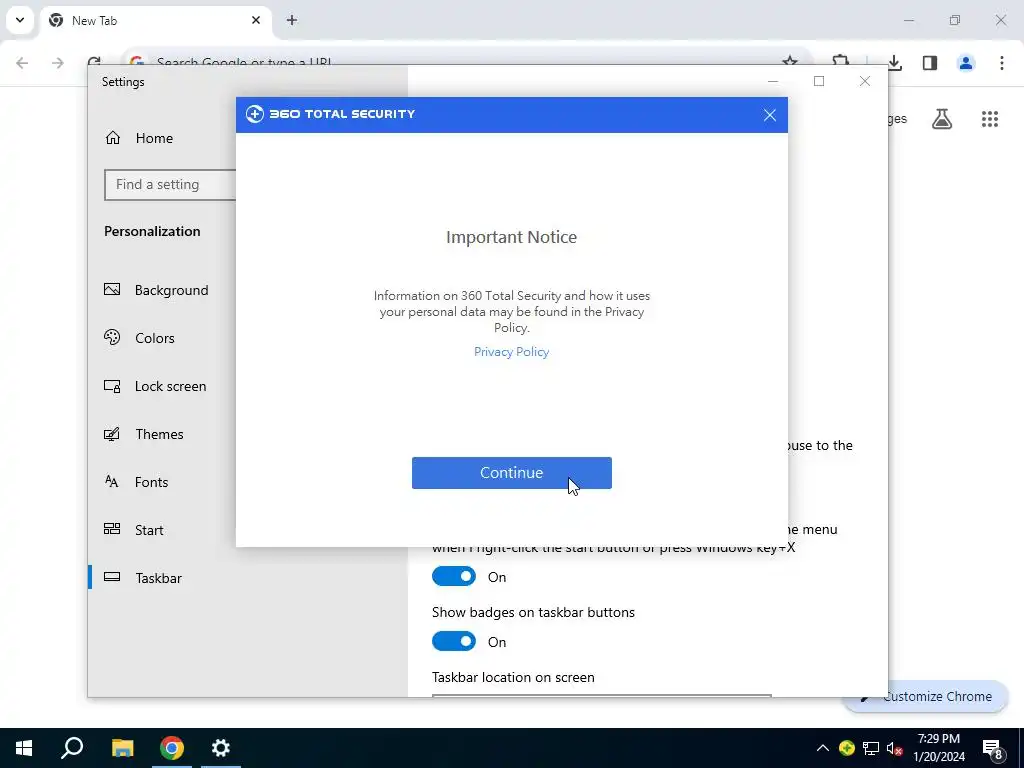Open Chrome profile avatar

pos(966,63)
